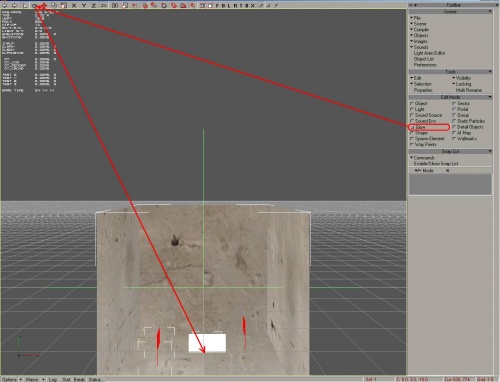Click the icon left of the red snap group
This screenshot has height=382, width=500.
(x=133, y=5)
